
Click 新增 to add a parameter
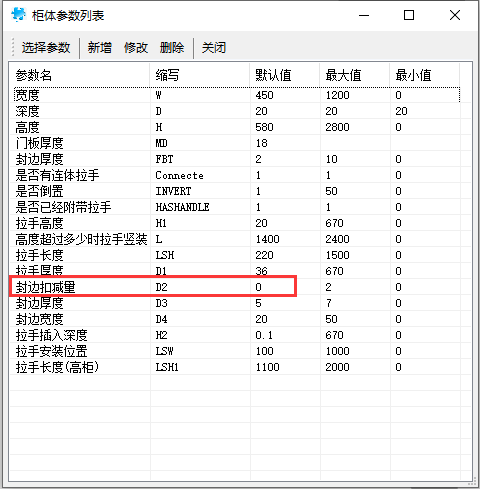99,48
